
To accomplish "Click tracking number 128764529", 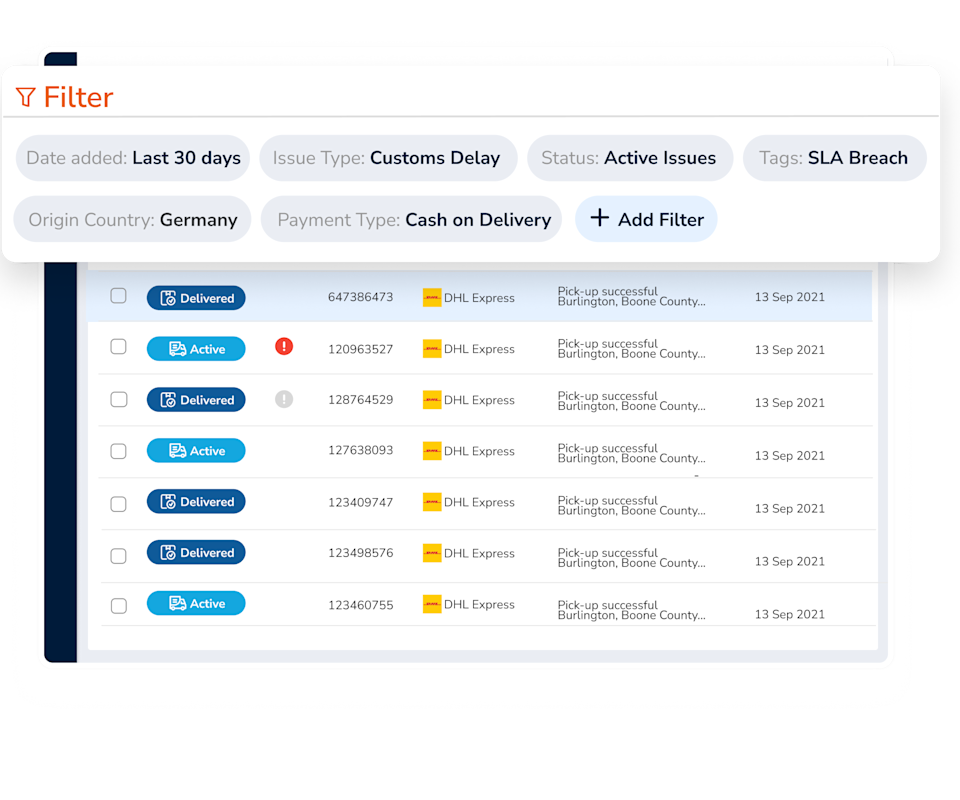I will point(361,400).
